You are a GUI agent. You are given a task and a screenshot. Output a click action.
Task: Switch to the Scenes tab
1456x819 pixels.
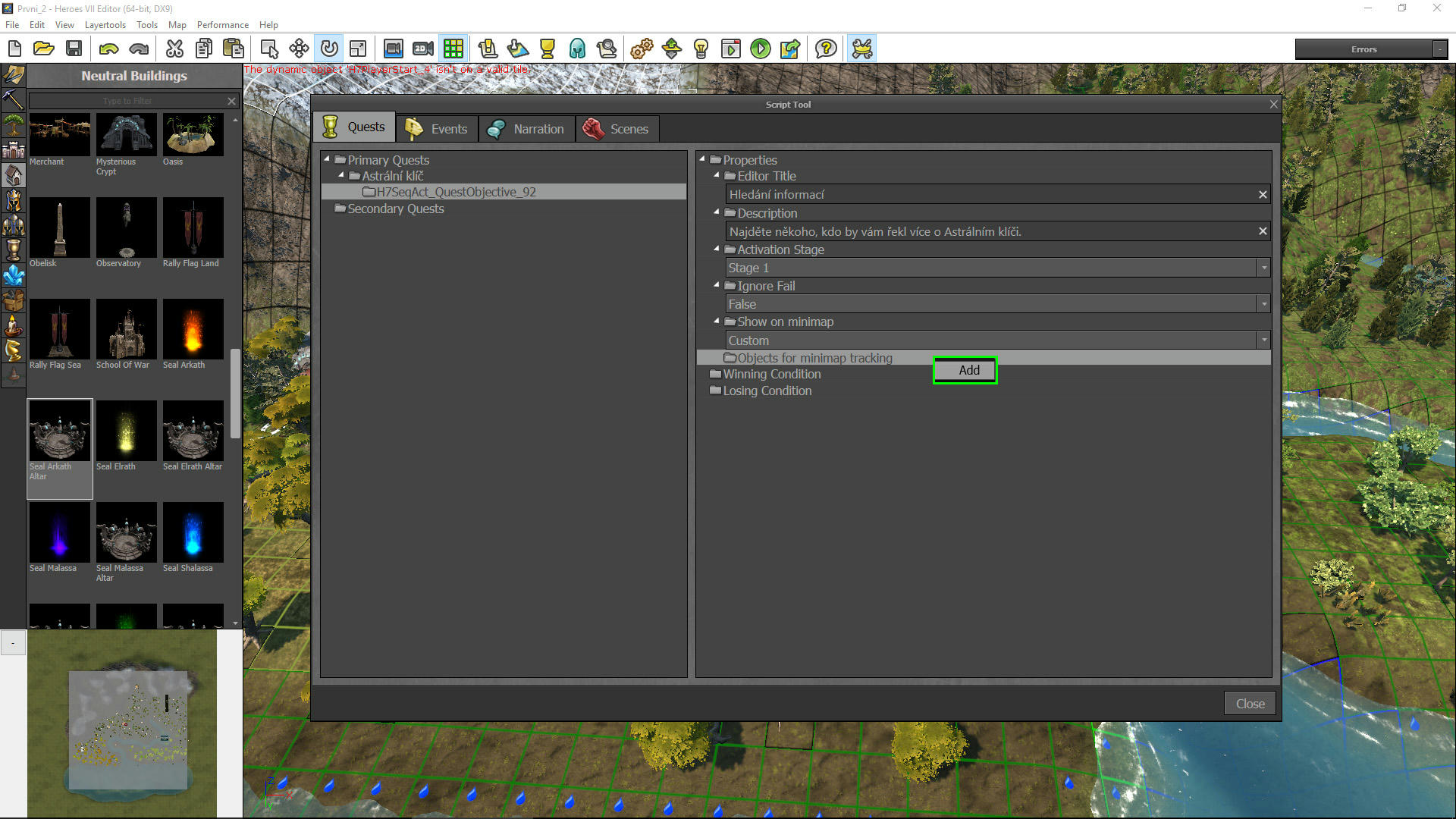(617, 129)
